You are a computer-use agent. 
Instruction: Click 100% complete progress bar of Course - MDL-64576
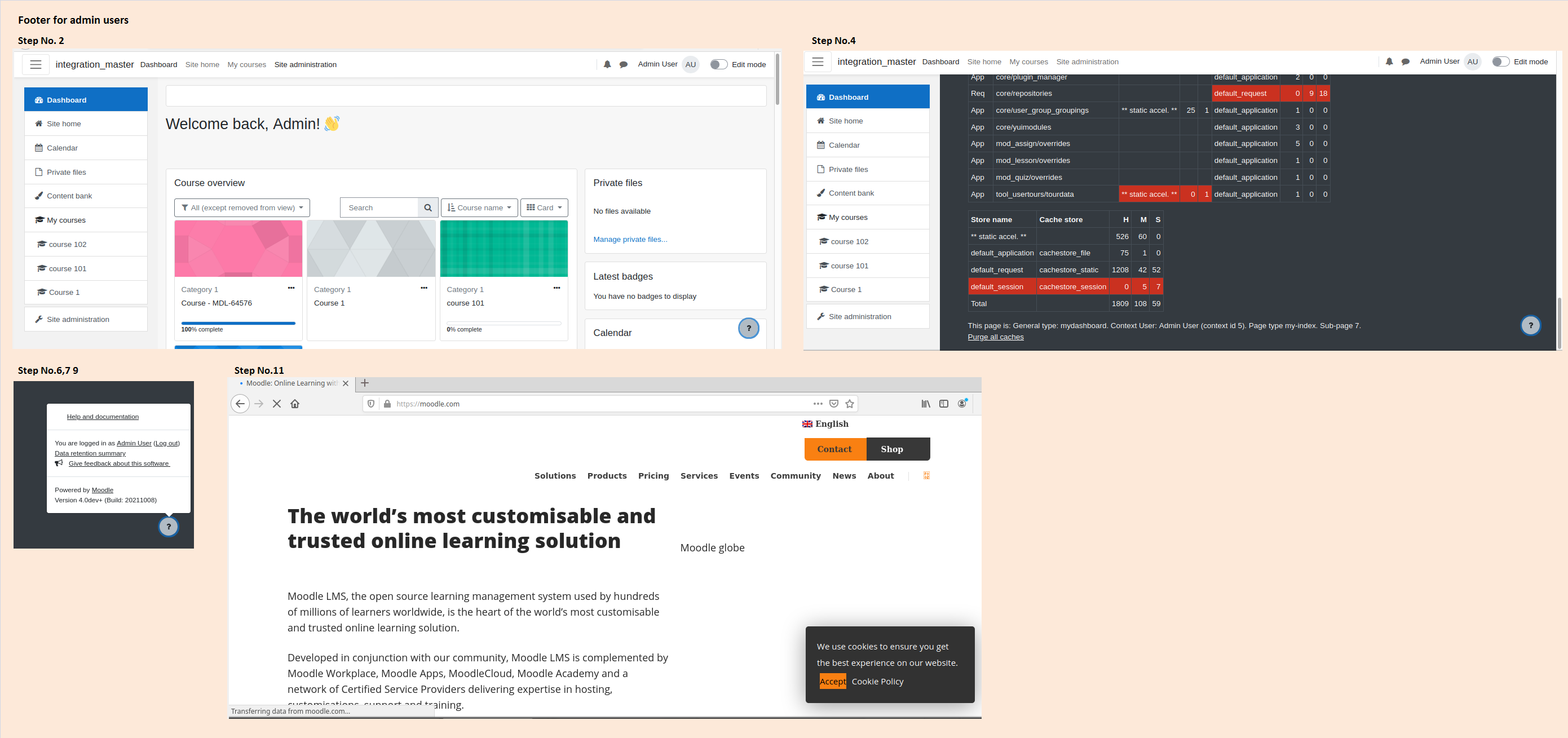[x=238, y=323]
